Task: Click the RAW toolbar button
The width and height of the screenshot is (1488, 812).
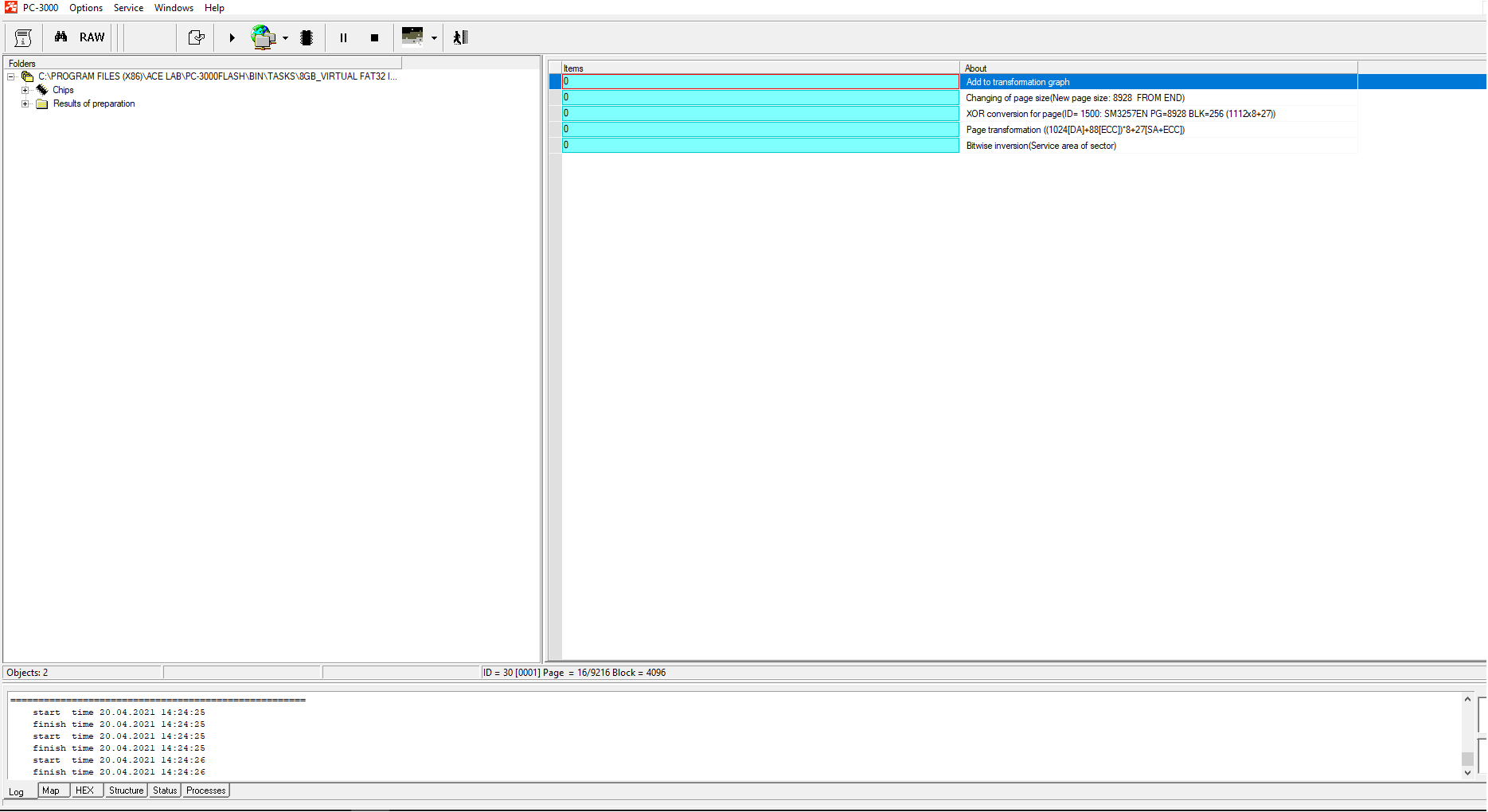Action: [92, 37]
